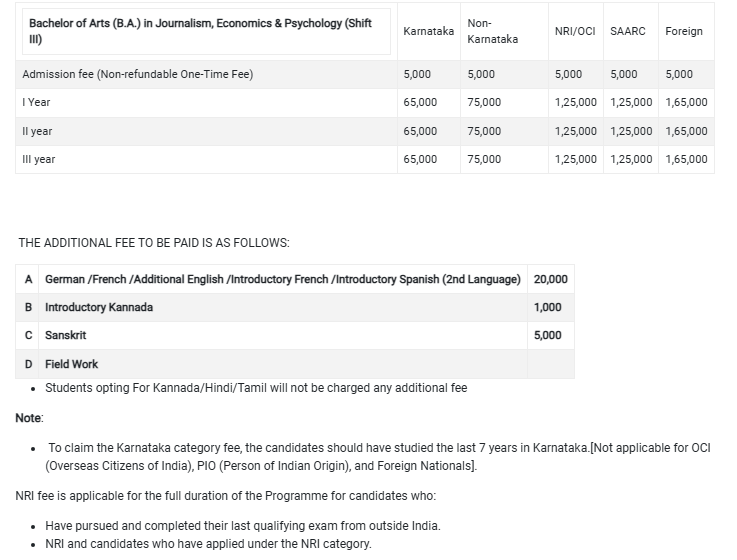Click the III year row label

pos(38,159)
